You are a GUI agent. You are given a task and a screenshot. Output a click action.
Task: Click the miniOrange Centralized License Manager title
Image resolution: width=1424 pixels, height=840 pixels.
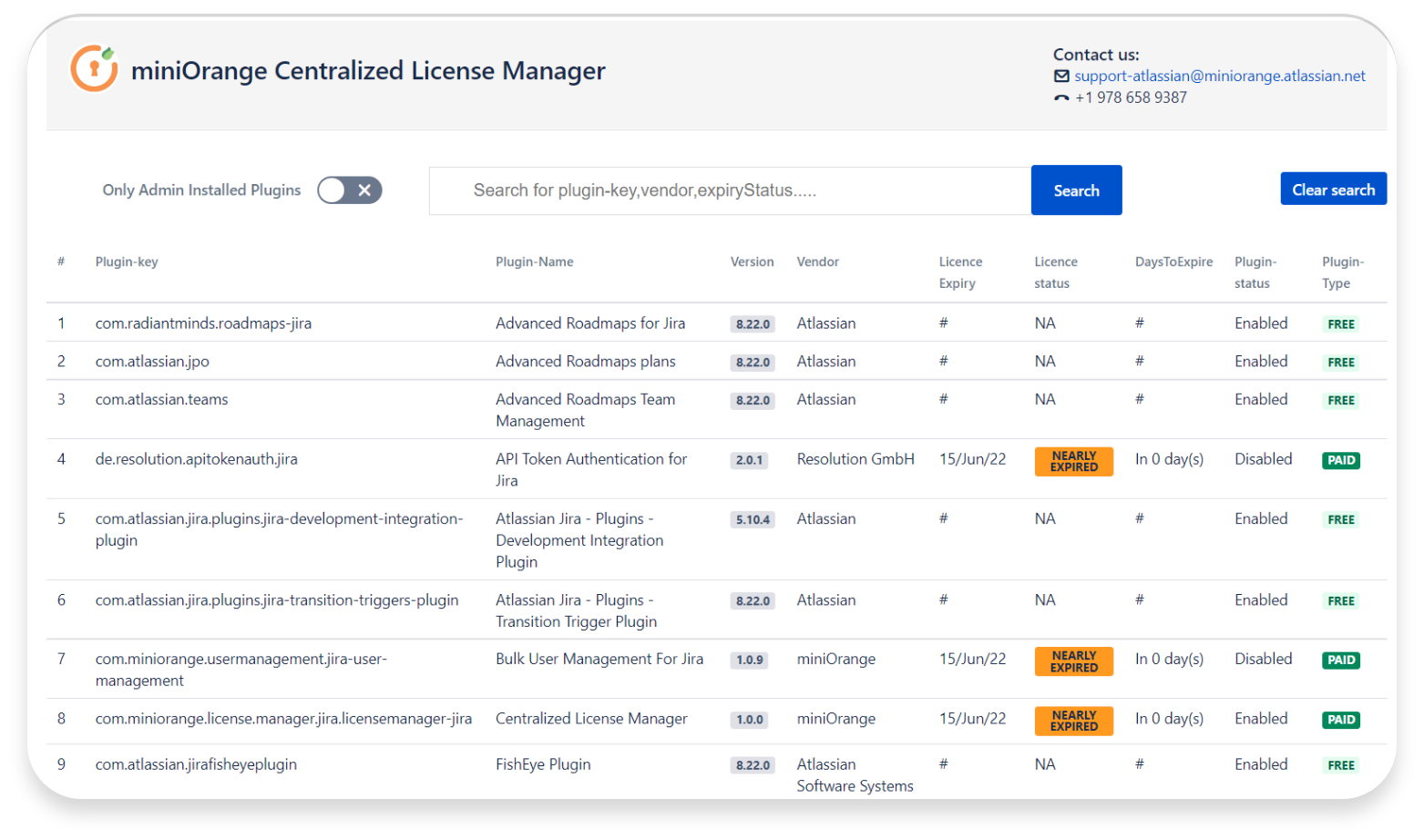(368, 71)
